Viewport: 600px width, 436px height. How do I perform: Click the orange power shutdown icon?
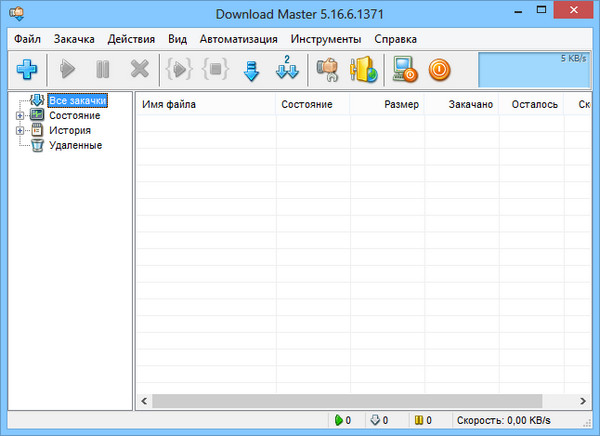(439, 70)
